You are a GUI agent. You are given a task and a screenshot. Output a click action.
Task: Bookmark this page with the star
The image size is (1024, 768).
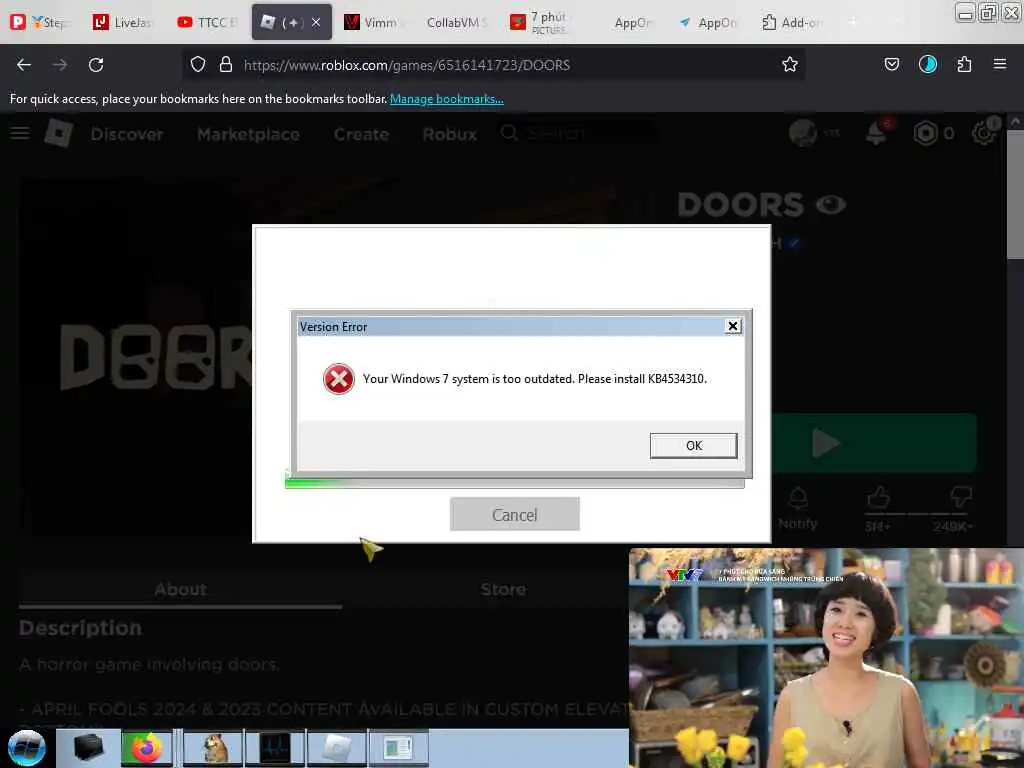point(790,64)
